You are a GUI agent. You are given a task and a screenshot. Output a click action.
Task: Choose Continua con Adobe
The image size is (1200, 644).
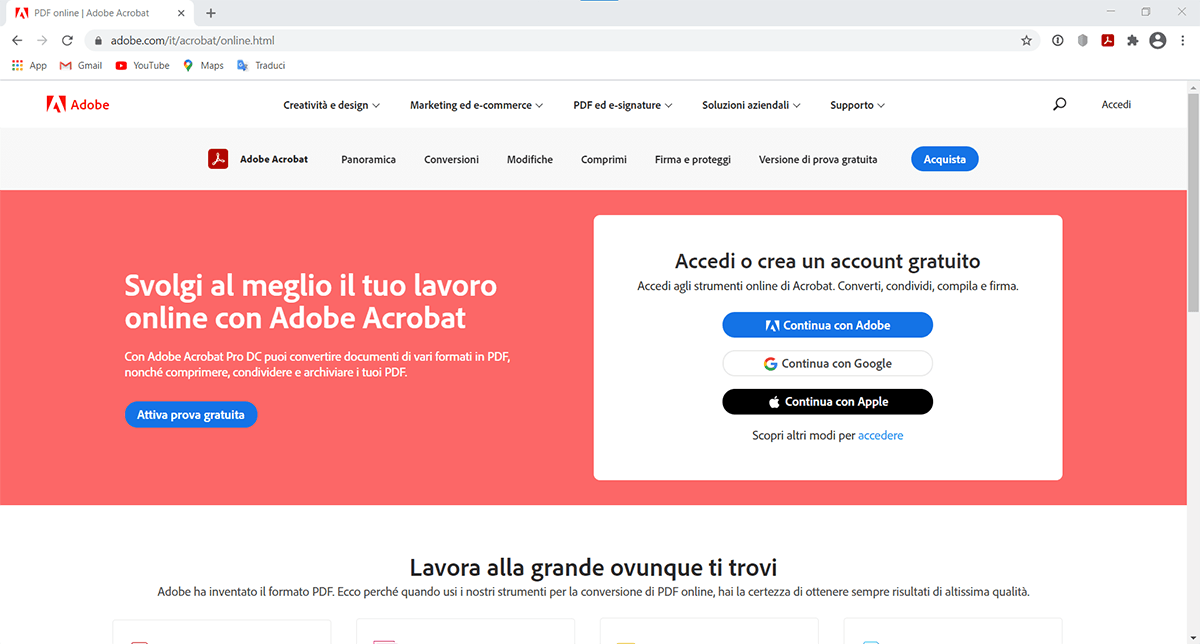click(x=828, y=325)
